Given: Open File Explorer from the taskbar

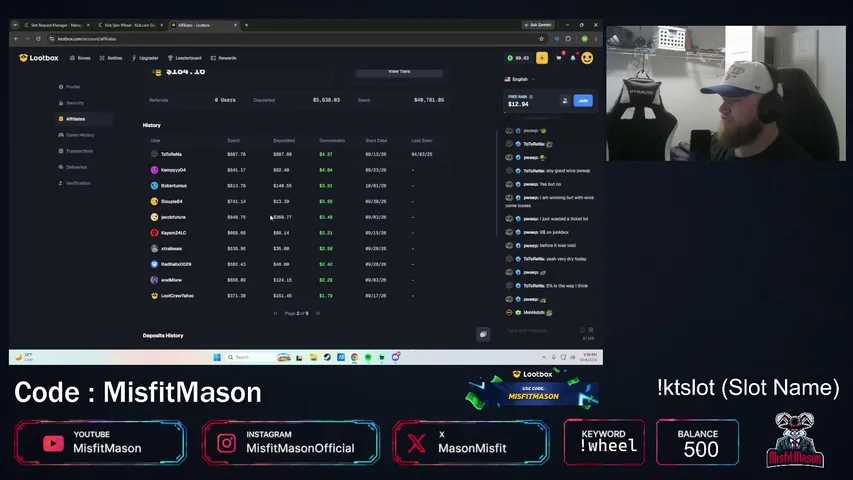Looking at the screenshot, I should [x=313, y=357].
